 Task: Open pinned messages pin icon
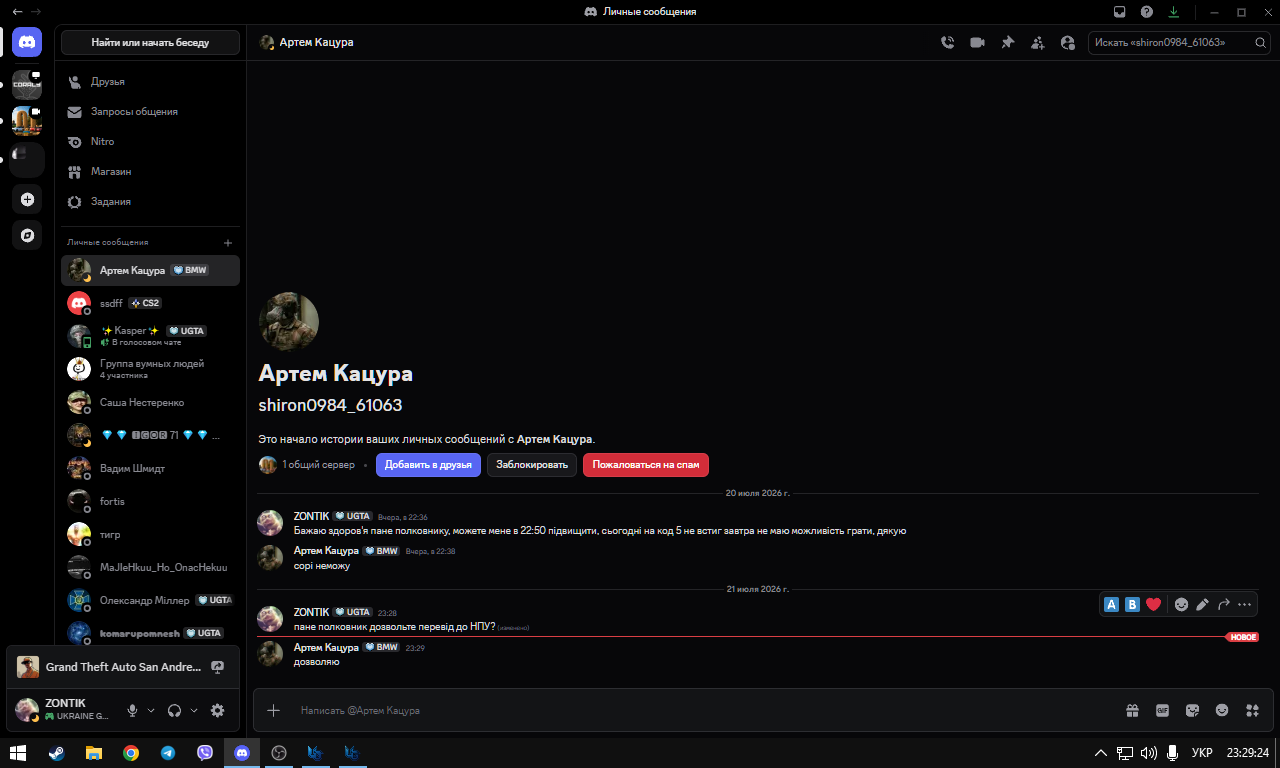coord(1008,43)
